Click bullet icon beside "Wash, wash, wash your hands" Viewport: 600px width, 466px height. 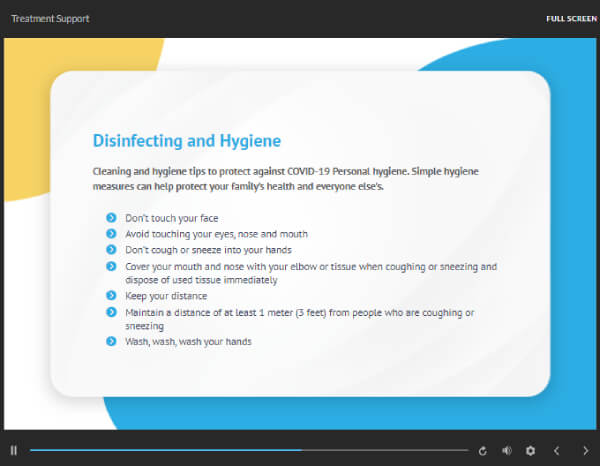(x=110, y=342)
